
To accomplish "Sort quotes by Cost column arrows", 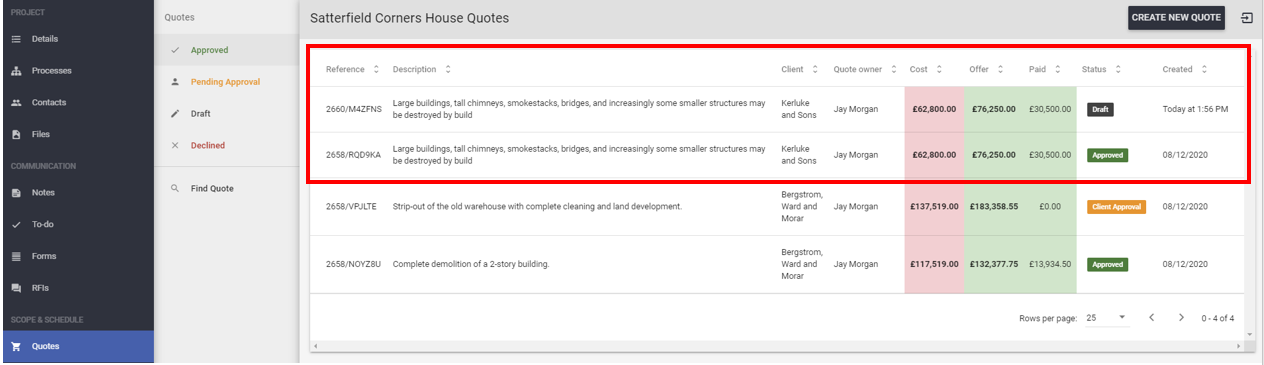I will [939, 69].
